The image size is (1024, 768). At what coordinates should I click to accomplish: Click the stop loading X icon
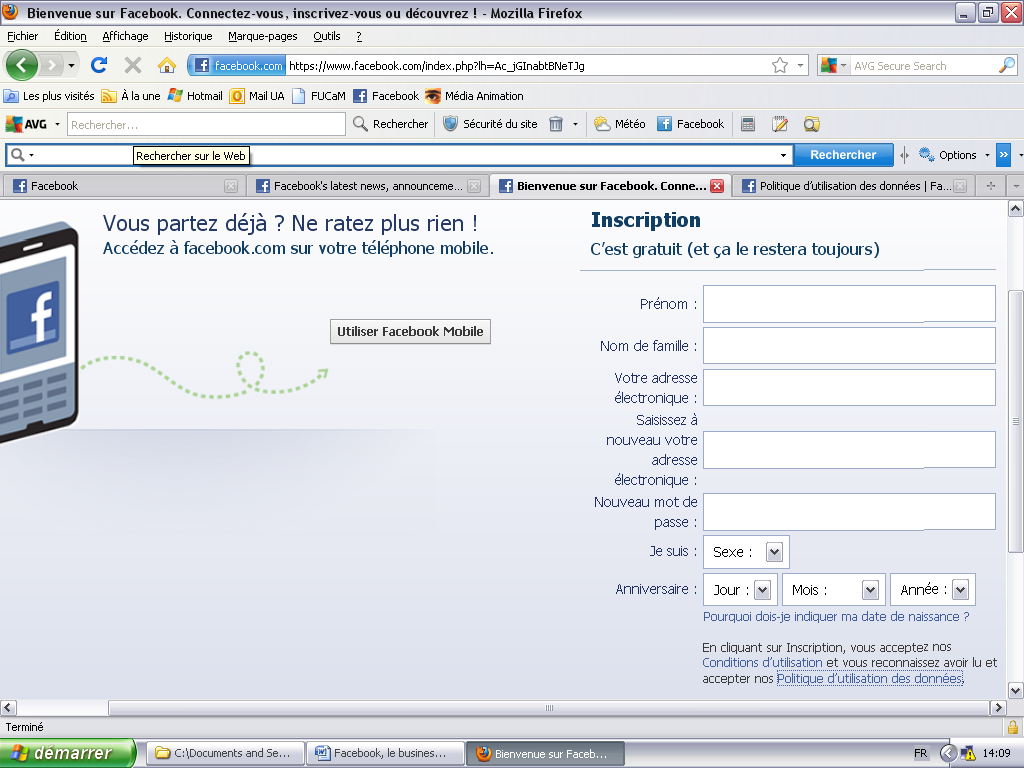[133, 65]
